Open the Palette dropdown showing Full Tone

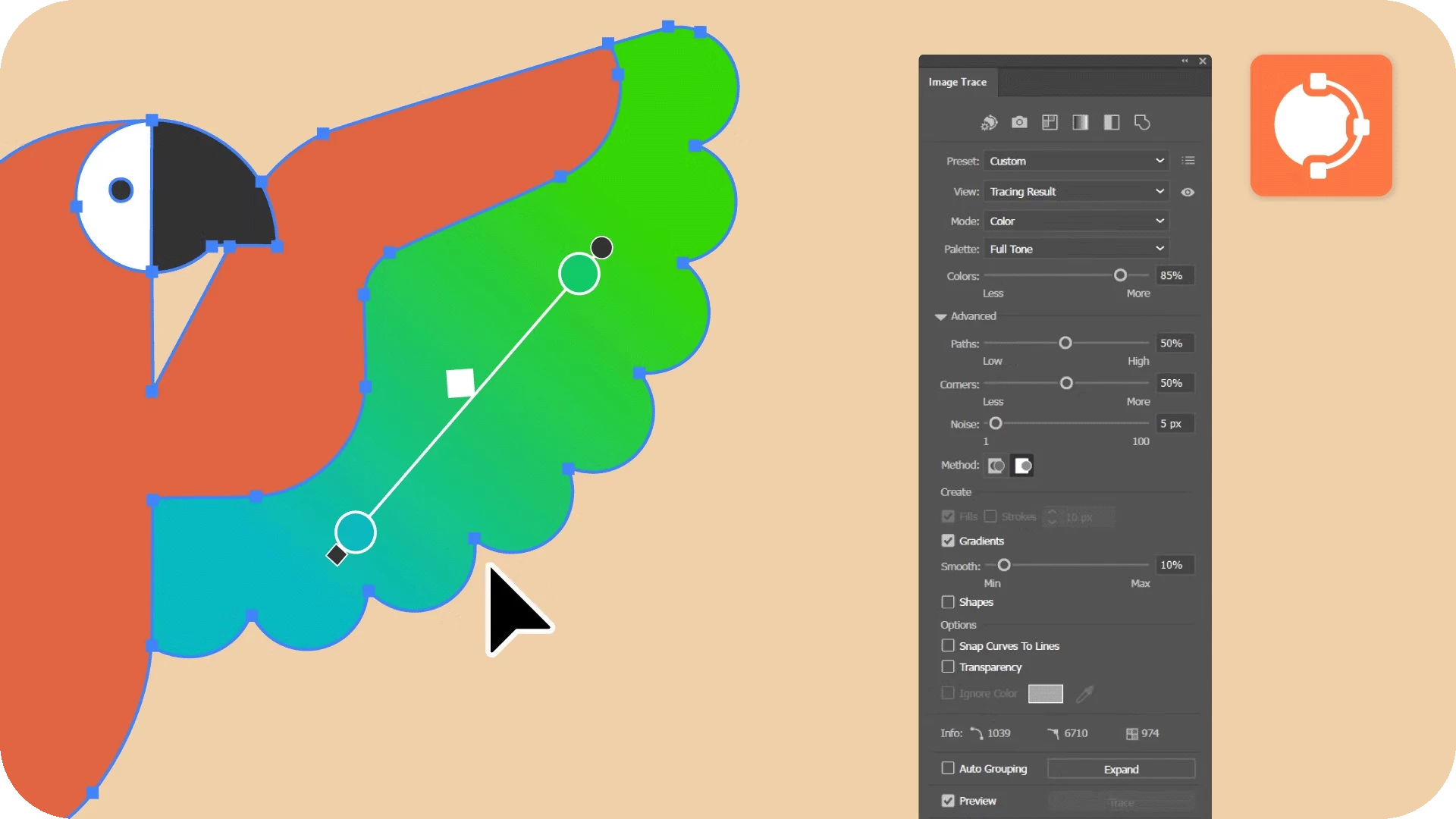click(1075, 249)
